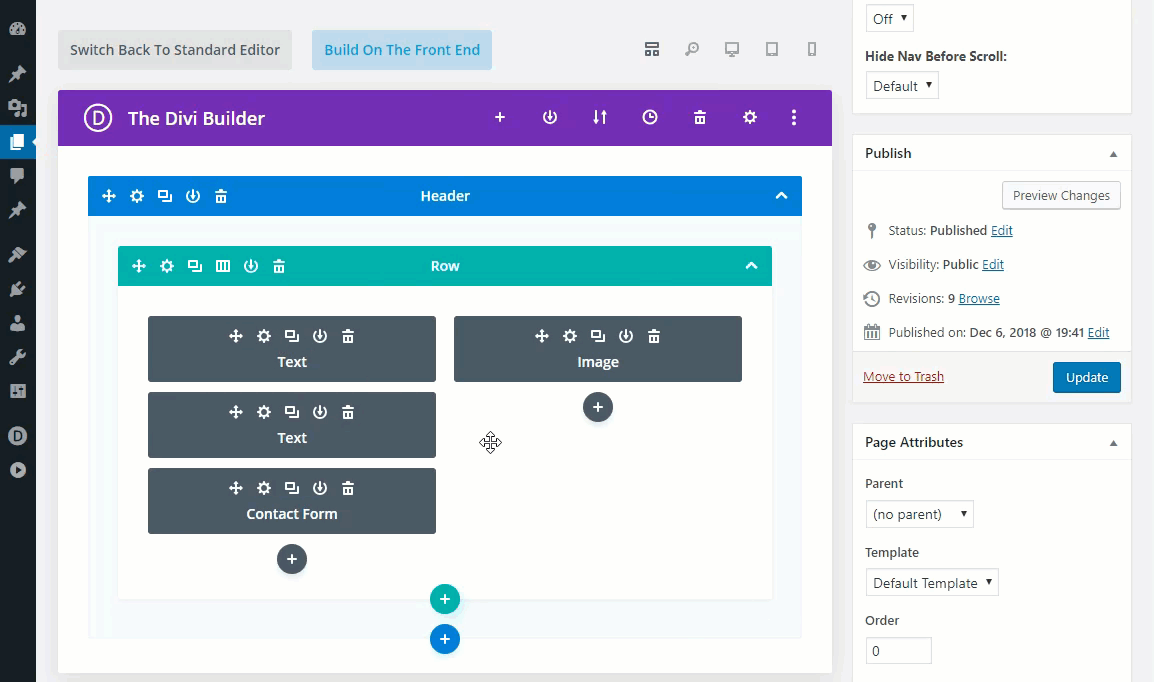
Task: Open Header section settings gear
Action: 137,196
